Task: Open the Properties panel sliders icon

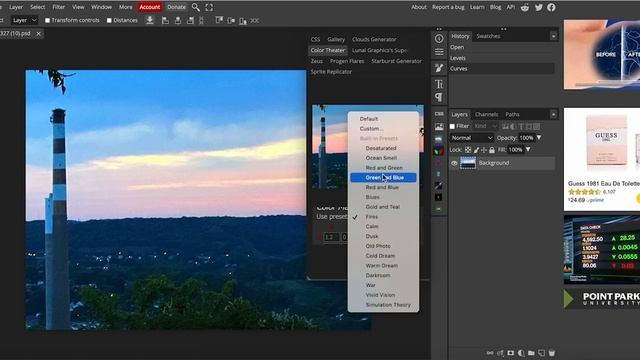Action: pyautogui.click(x=439, y=52)
